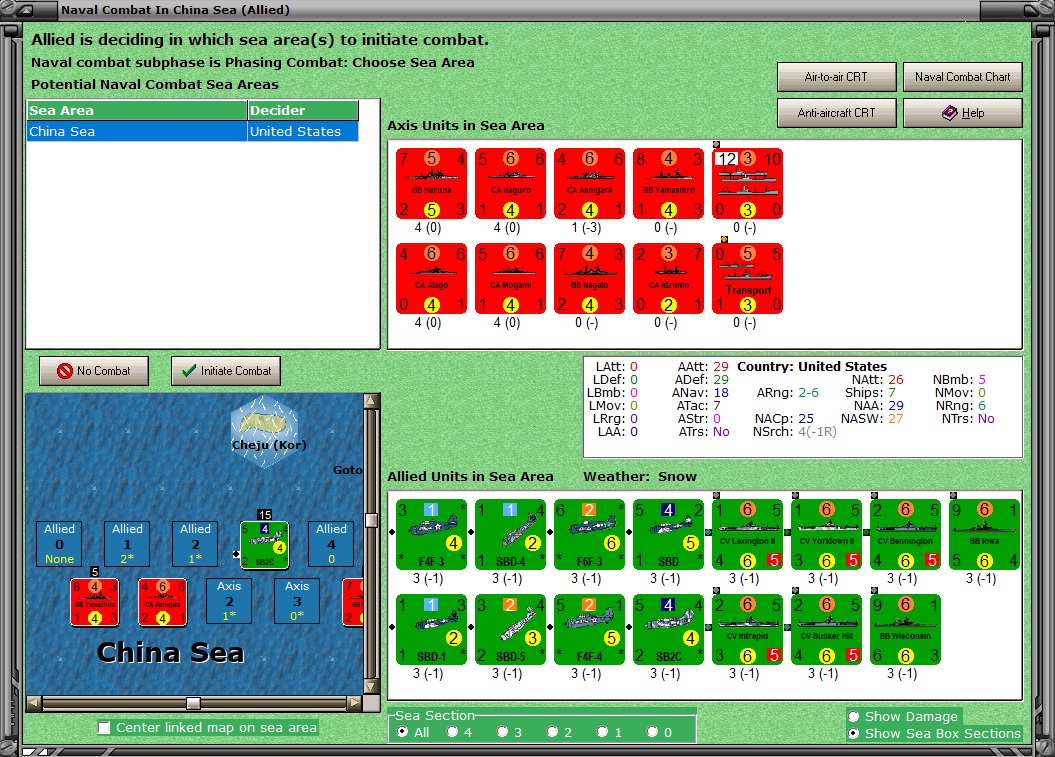Select the China Sea row in sea areas

click(x=192, y=131)
